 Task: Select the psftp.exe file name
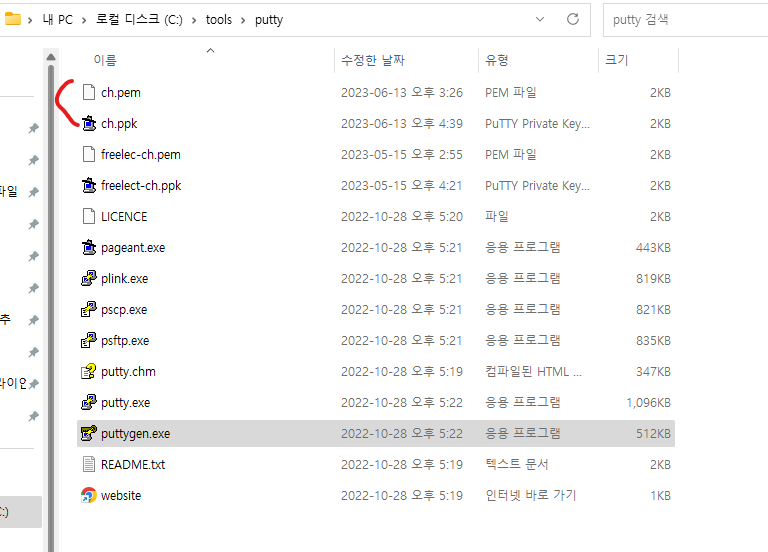[125, 341]
